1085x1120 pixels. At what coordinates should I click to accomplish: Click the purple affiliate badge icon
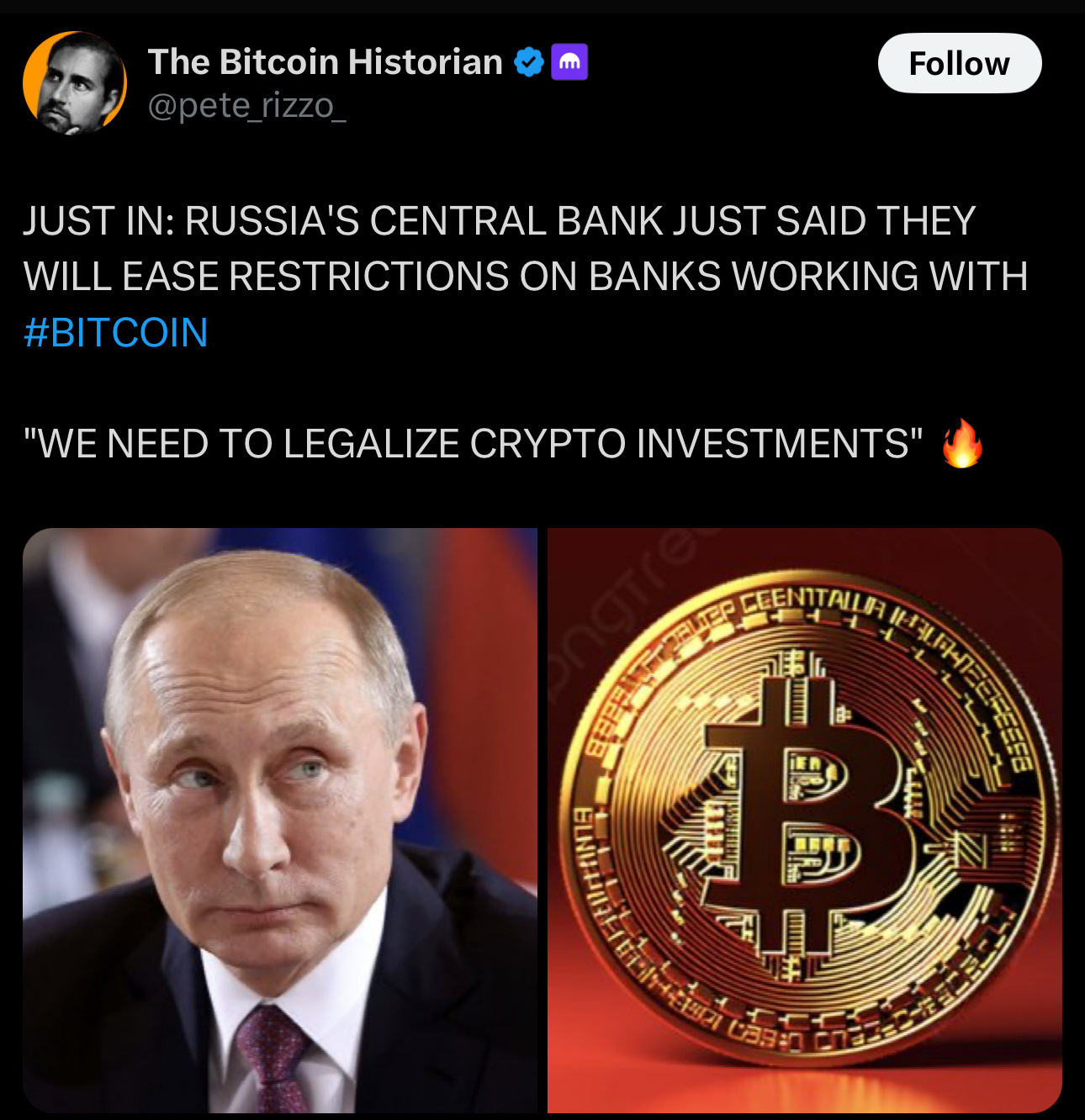(x=569, y=62)
